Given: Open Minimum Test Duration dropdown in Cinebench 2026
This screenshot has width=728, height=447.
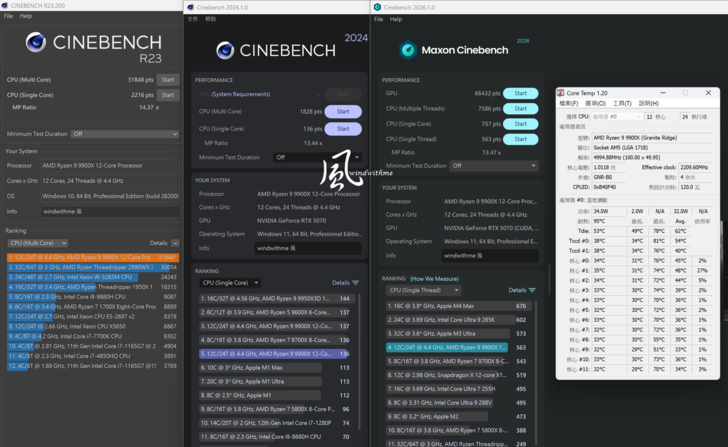Looking at the screenshot, I should click(x=493, y=166).
